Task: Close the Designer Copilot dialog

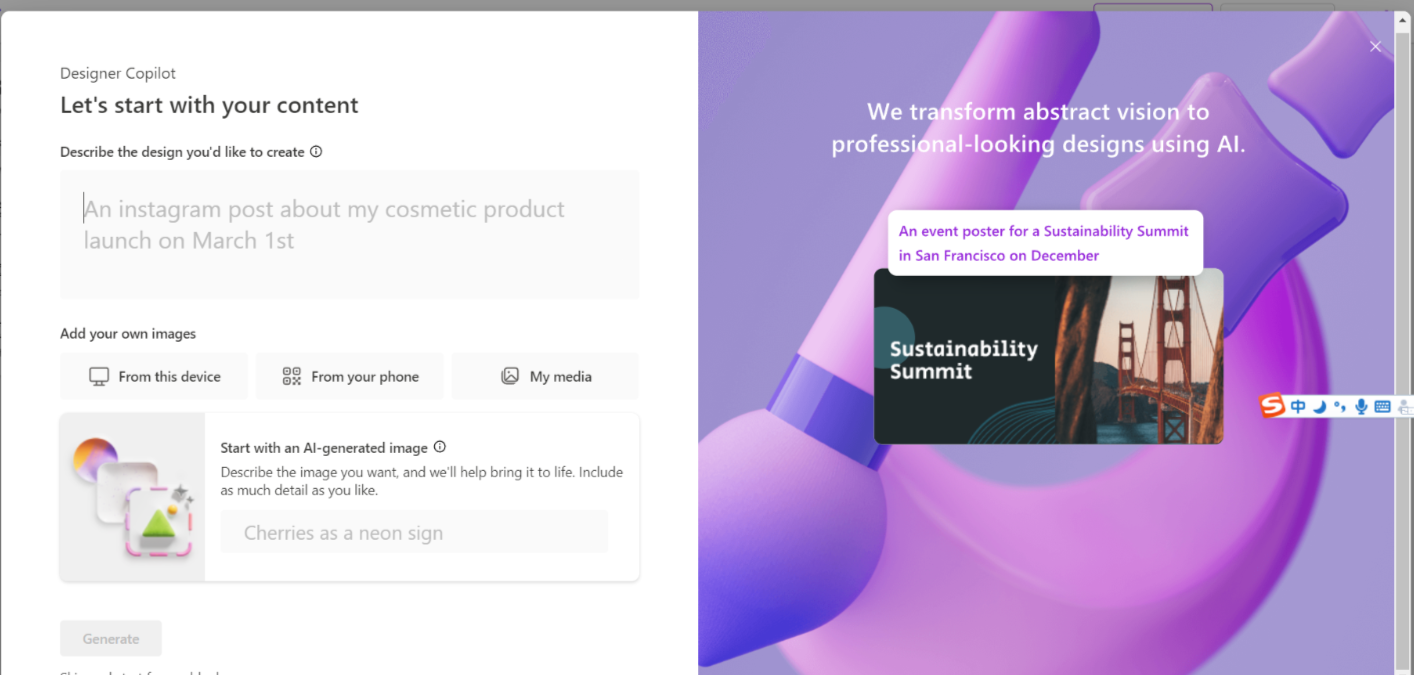Action: (x=1375, y=47)
